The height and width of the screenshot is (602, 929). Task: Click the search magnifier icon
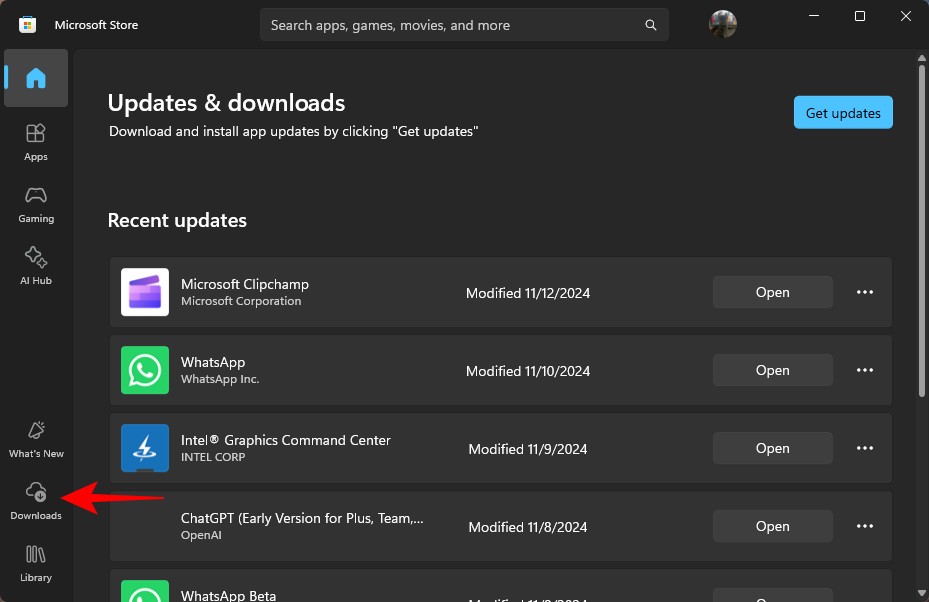click(x=651, y=25)
